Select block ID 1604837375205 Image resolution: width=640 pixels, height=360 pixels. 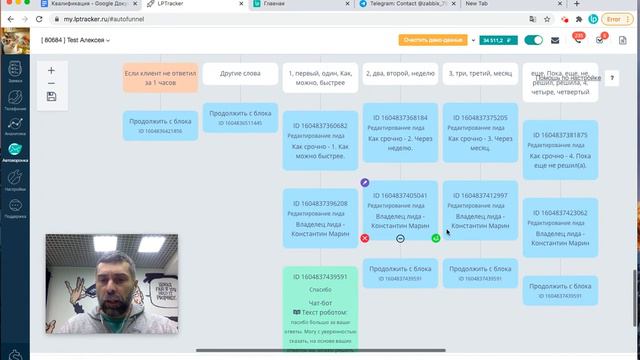[x=480, y=133]
